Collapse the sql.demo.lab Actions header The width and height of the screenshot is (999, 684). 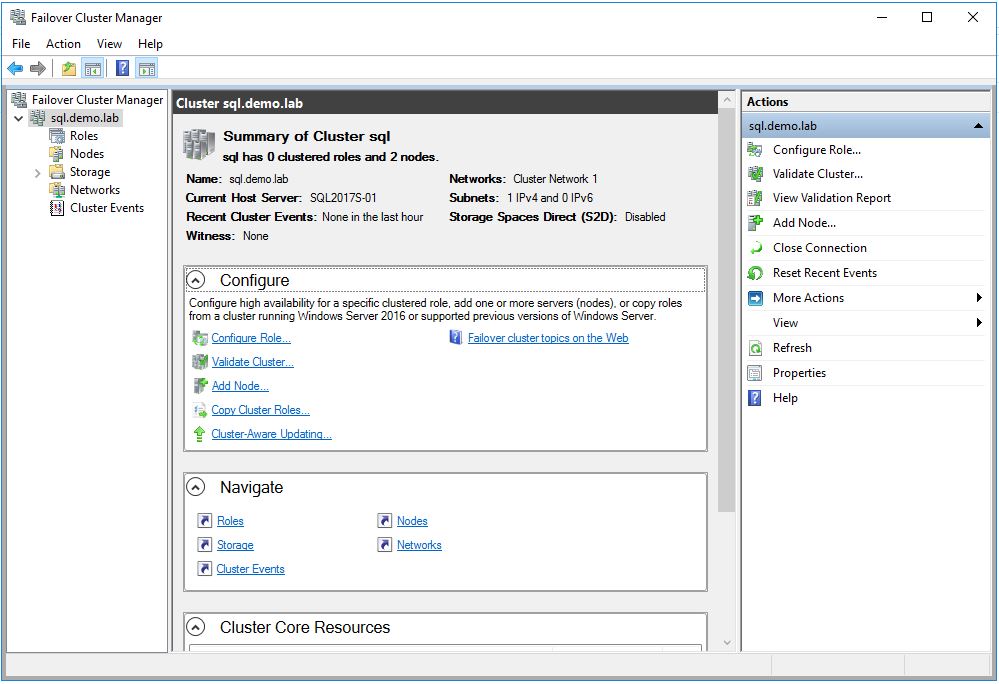tap(977, 126)
